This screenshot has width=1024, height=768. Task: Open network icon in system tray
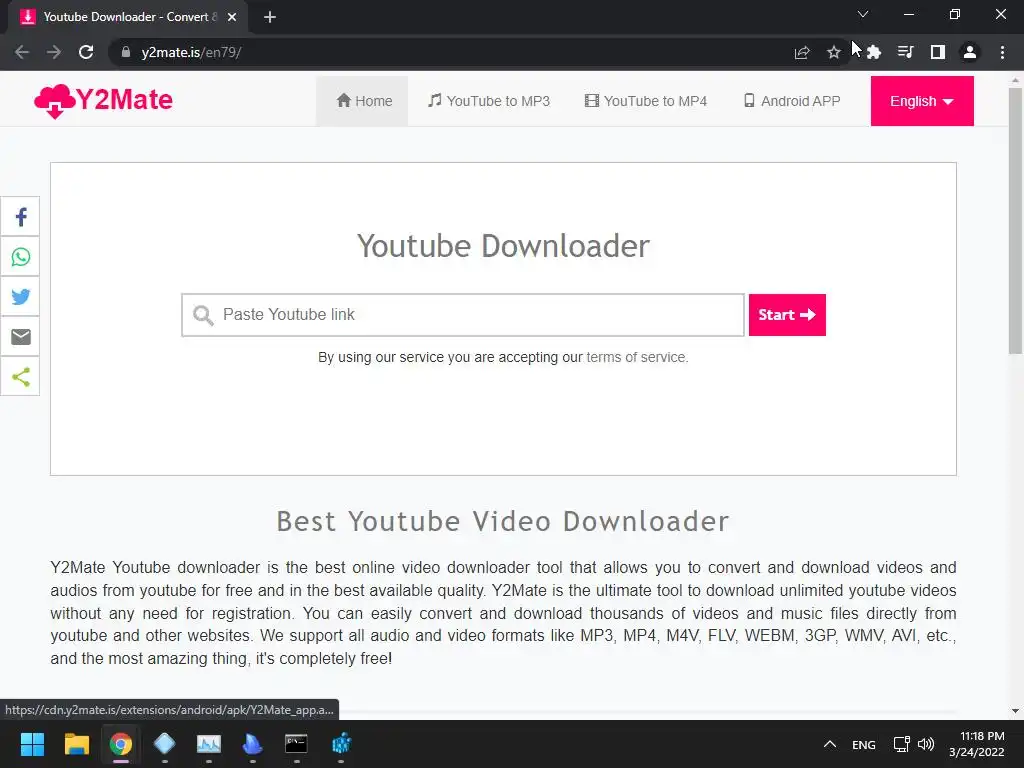point(902,744)
